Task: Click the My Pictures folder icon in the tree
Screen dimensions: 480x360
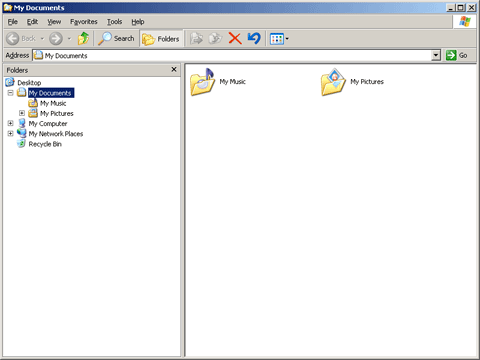Action: click(33, 113)
